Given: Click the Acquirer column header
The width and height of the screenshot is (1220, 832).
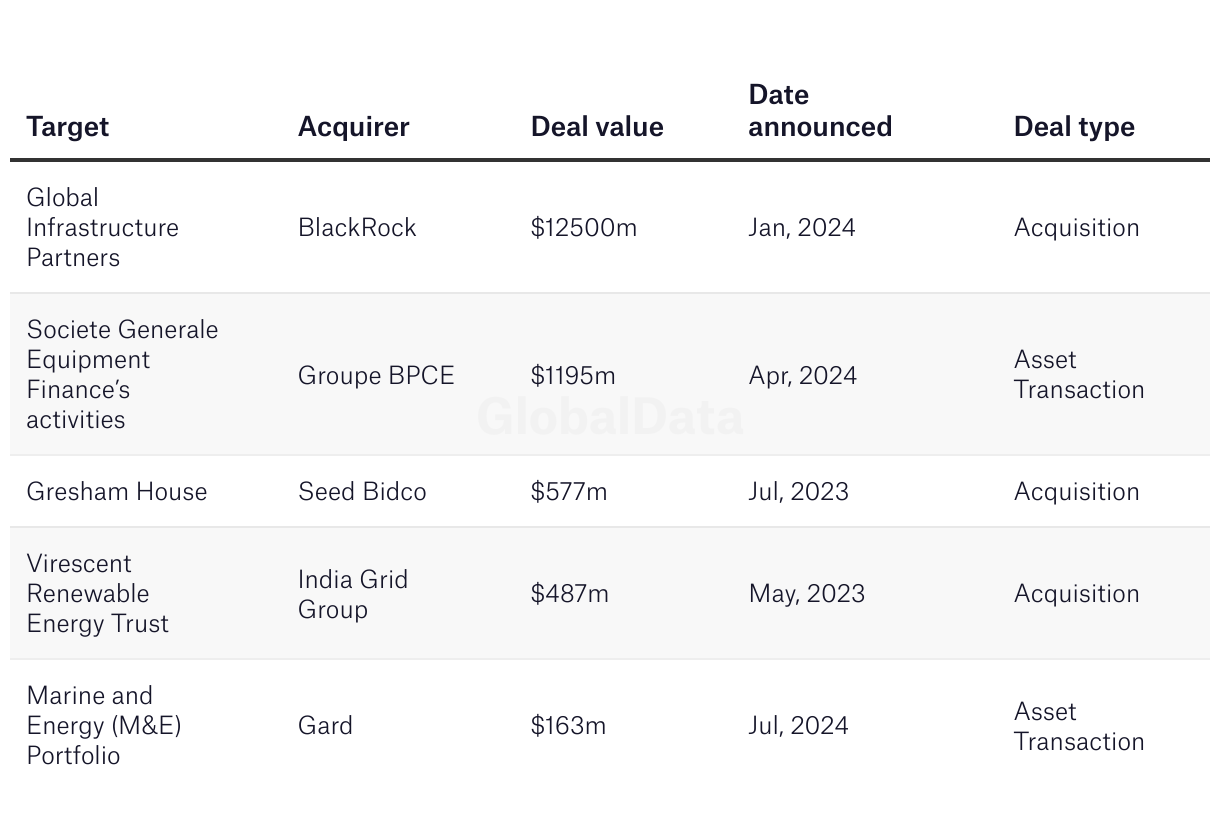Looking at the screenshot, I should (353, 127).
